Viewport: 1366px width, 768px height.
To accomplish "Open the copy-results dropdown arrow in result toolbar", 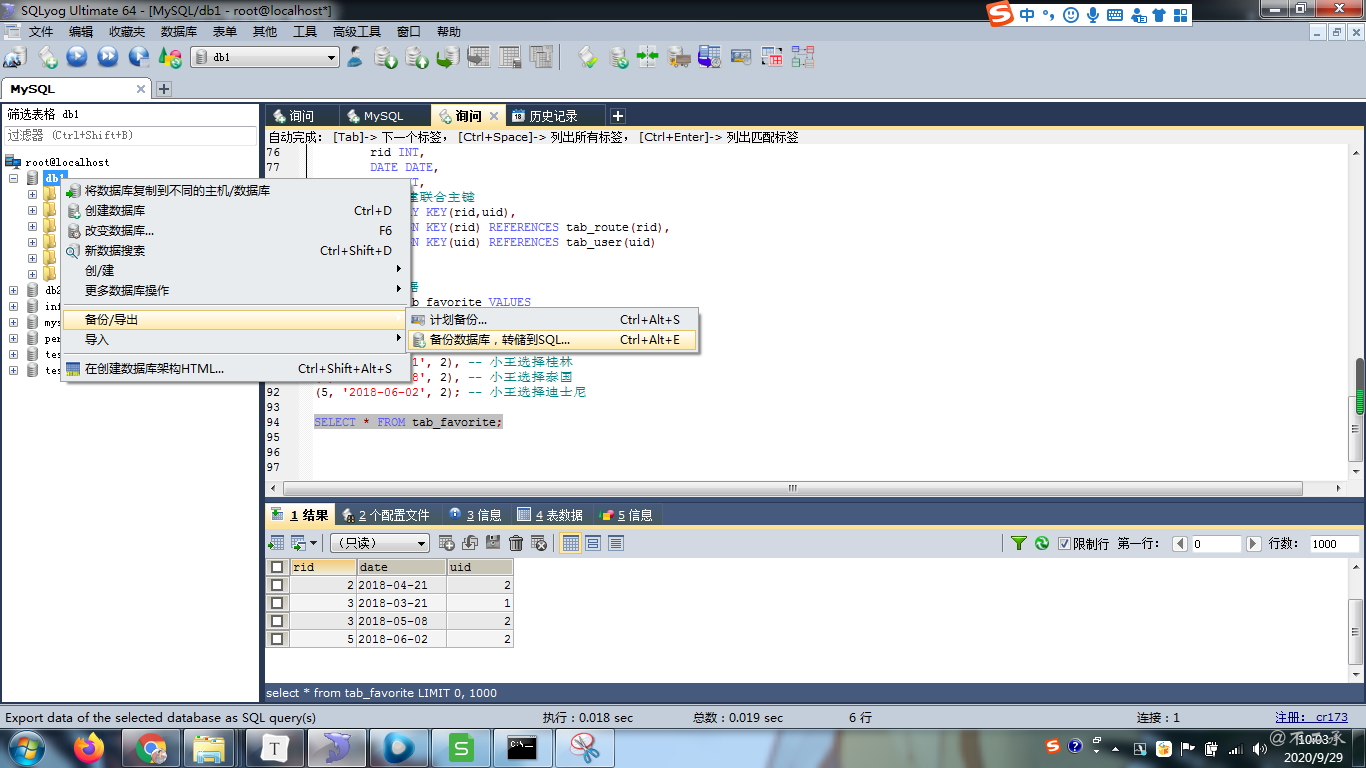I will (x=313, y=543).
